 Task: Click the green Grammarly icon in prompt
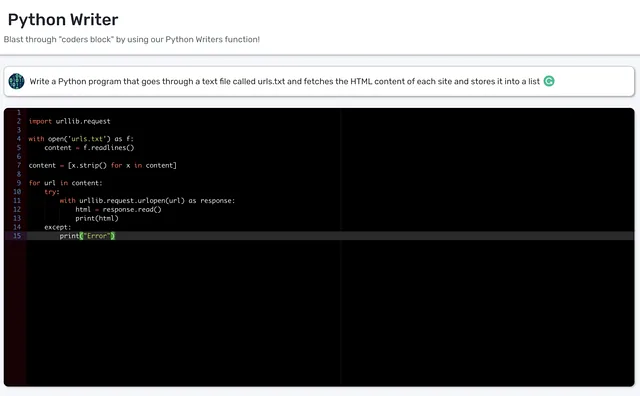549,81
